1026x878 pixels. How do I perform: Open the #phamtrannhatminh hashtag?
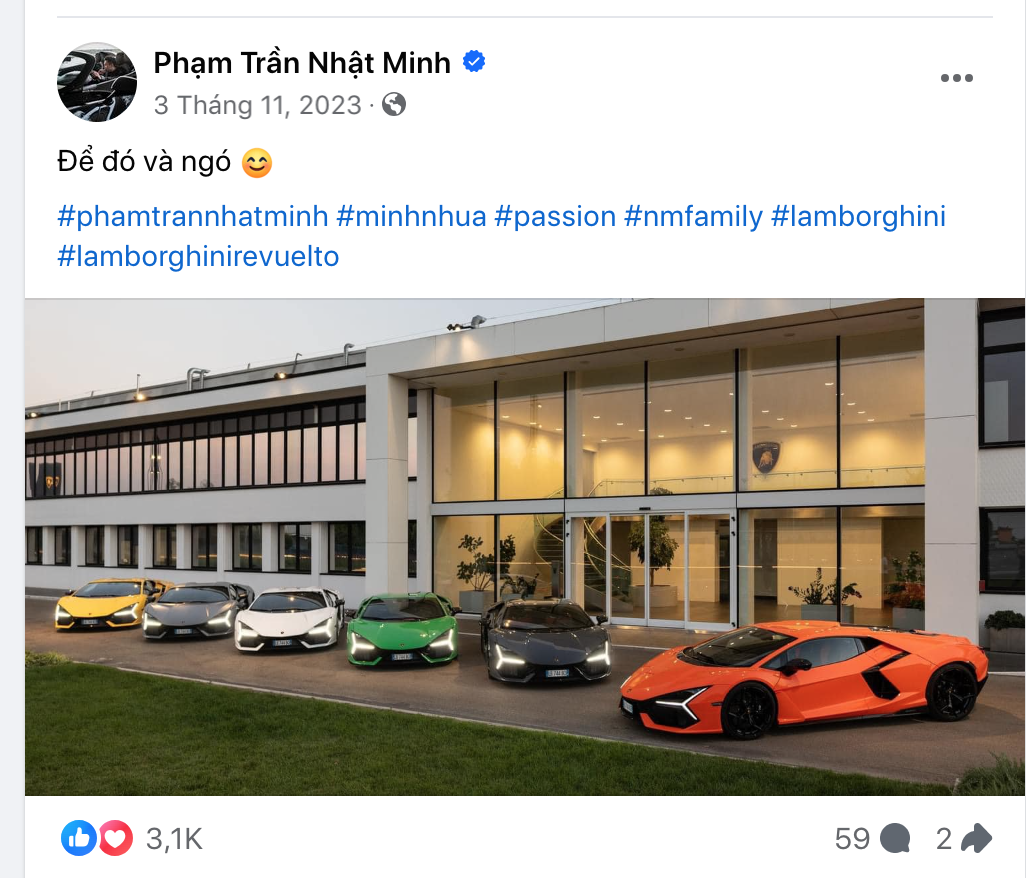pos(192,216)
